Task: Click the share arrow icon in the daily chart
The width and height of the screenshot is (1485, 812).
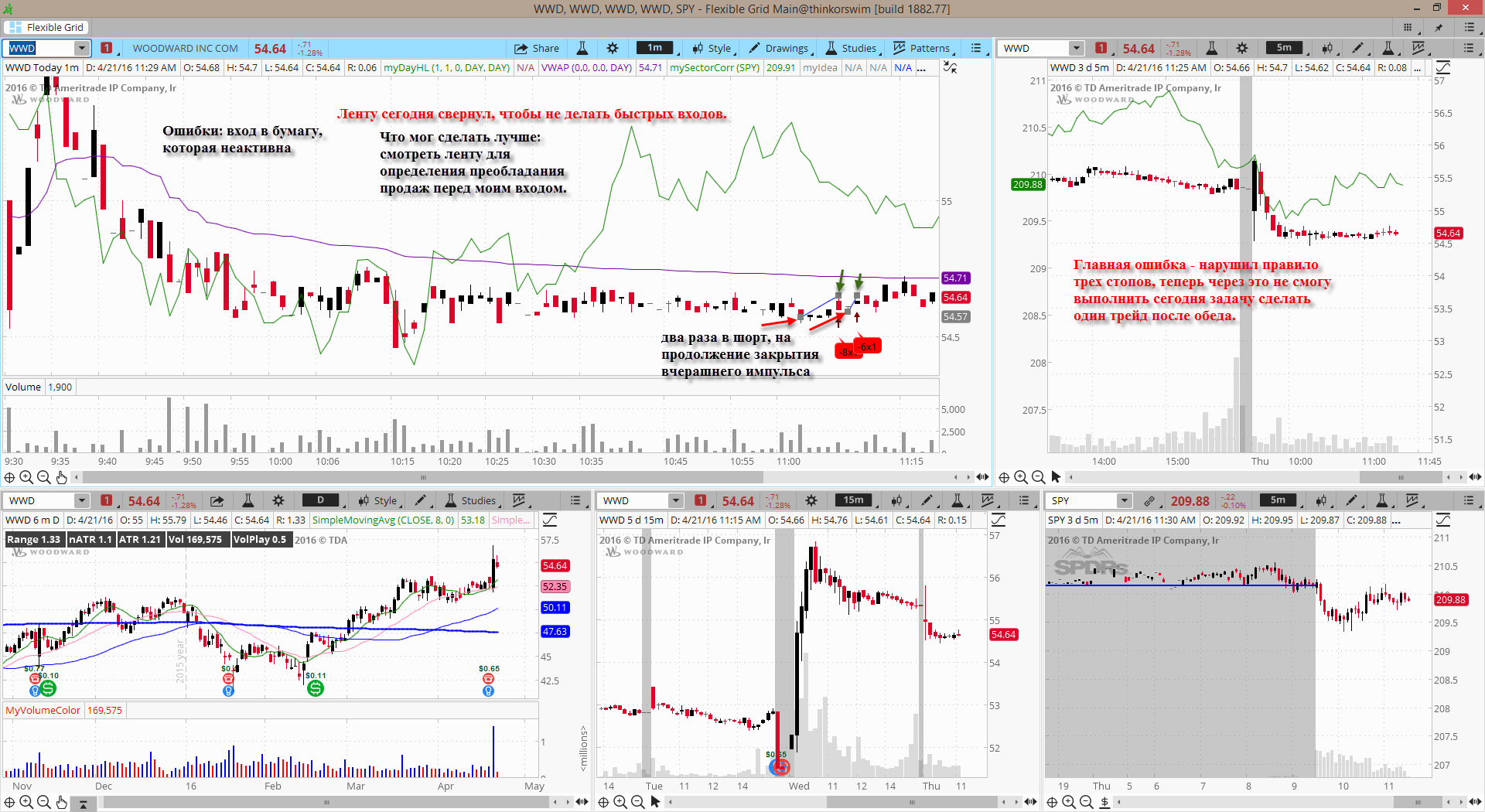Action: pos(217,500)
